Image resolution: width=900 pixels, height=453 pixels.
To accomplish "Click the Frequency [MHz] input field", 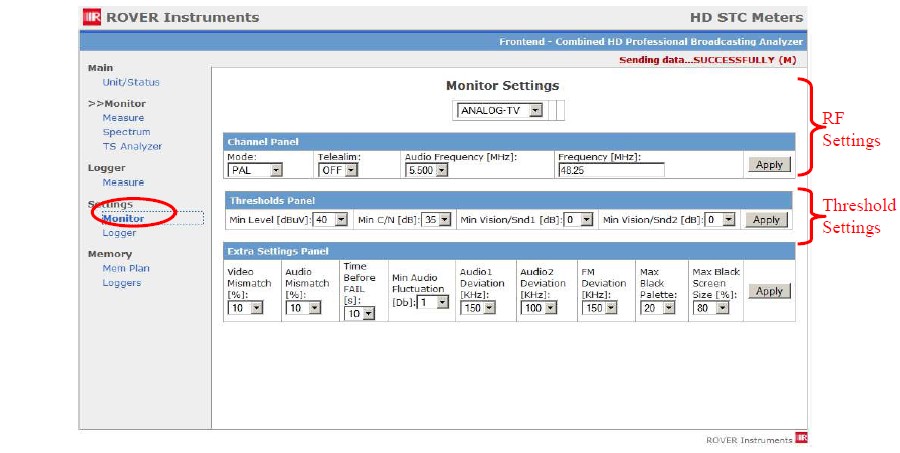I will (611, 171).
